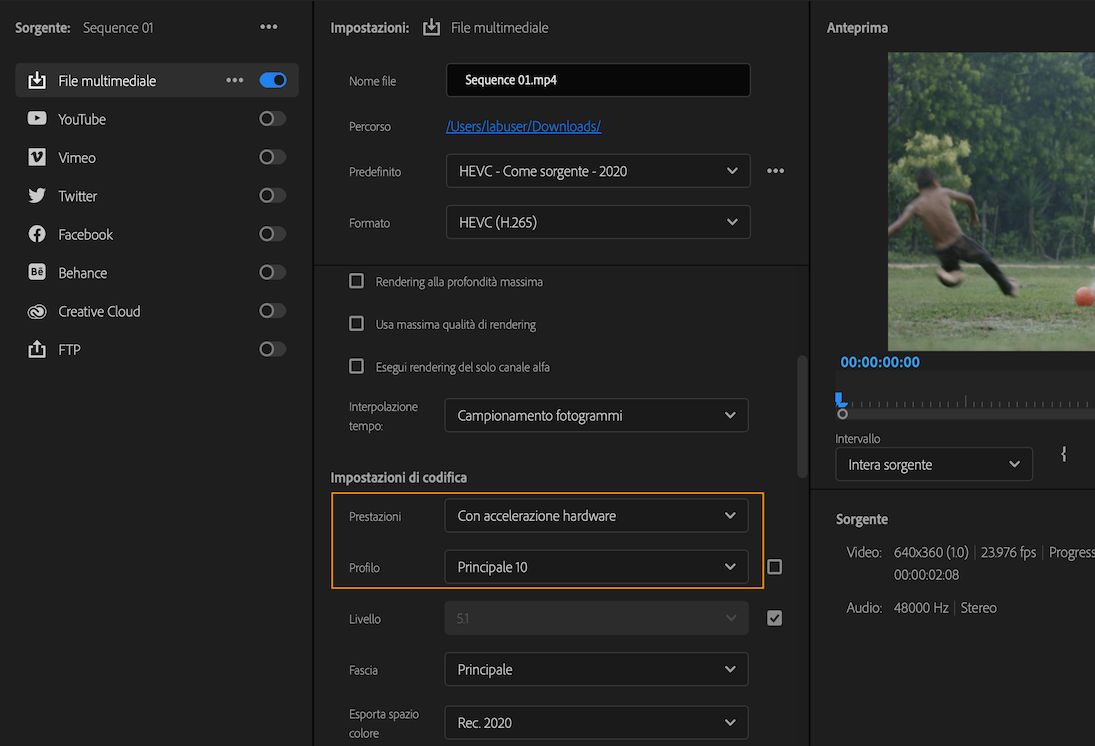Click the FTP upload icon
Image resolution: width=1095 pixels, height=746 pixels.
pos(36,349)
